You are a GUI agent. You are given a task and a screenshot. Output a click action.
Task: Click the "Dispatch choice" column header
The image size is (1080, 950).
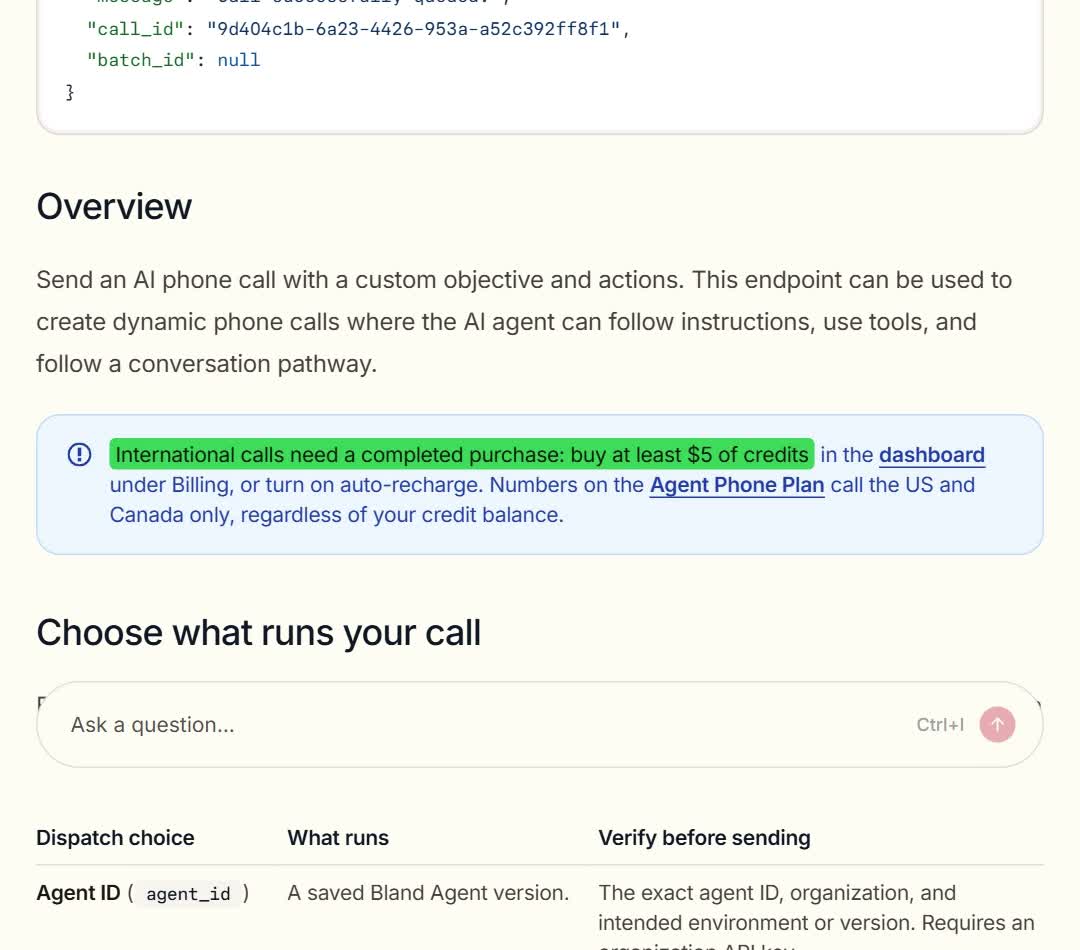pyautogui.click(x=115, y=838)
